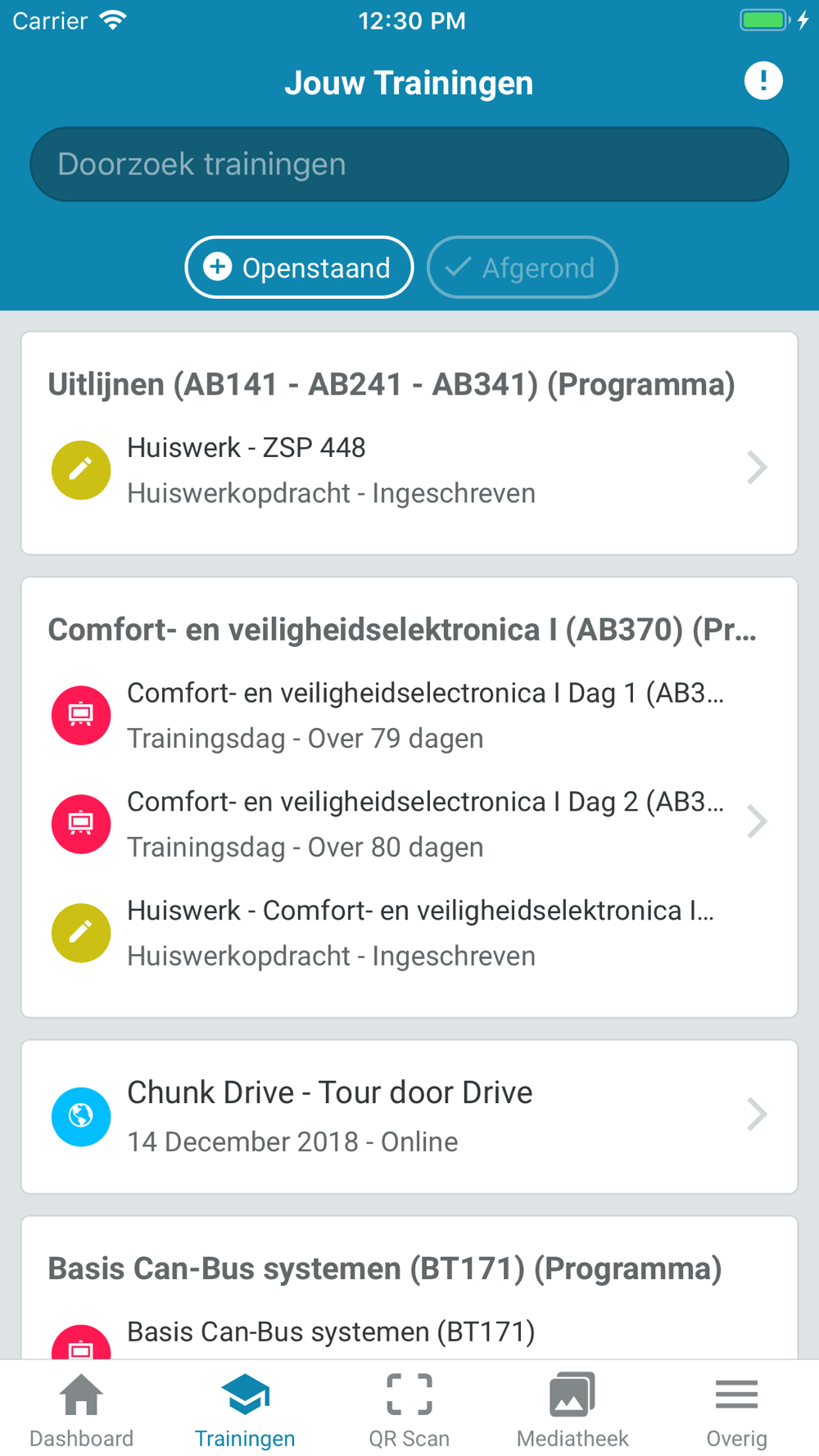Open the QR Scan icon
819x1456 pixels.
[x=409, y=1395]
